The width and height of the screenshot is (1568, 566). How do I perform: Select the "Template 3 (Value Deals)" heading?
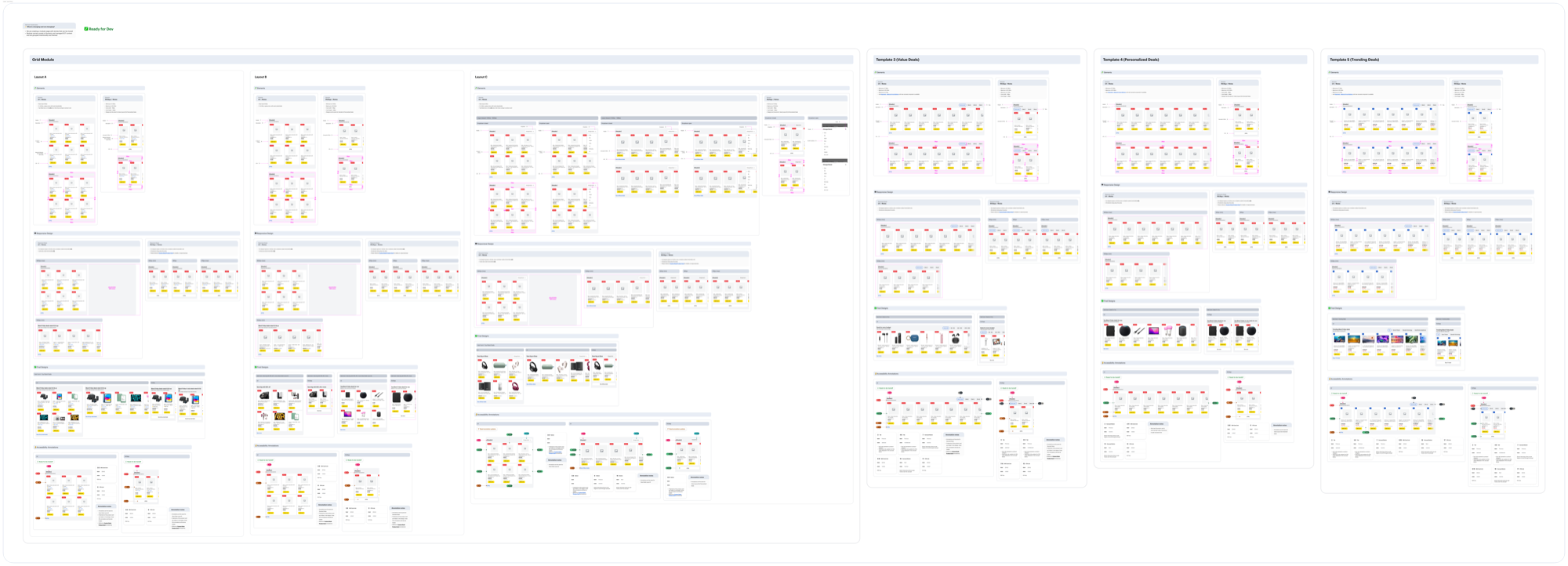[898, 60]
